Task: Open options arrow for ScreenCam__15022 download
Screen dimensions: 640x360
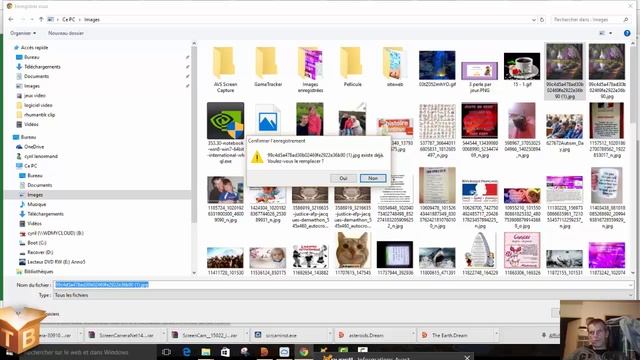Action: coord(247,335)
